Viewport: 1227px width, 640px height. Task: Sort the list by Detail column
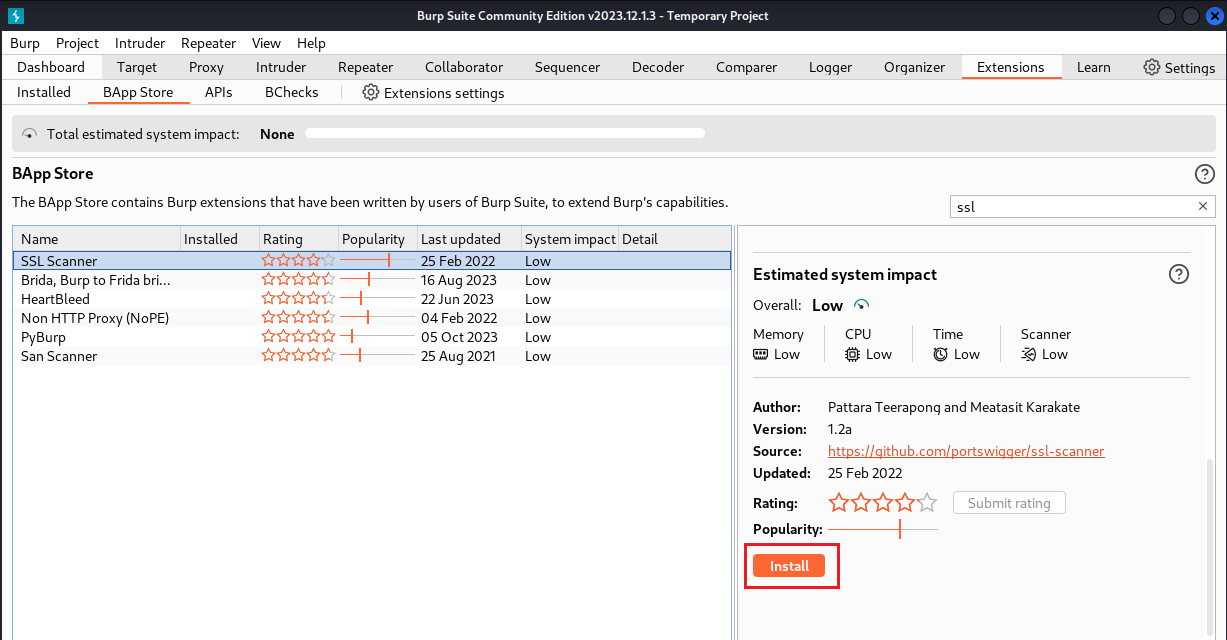coord(675,239)
